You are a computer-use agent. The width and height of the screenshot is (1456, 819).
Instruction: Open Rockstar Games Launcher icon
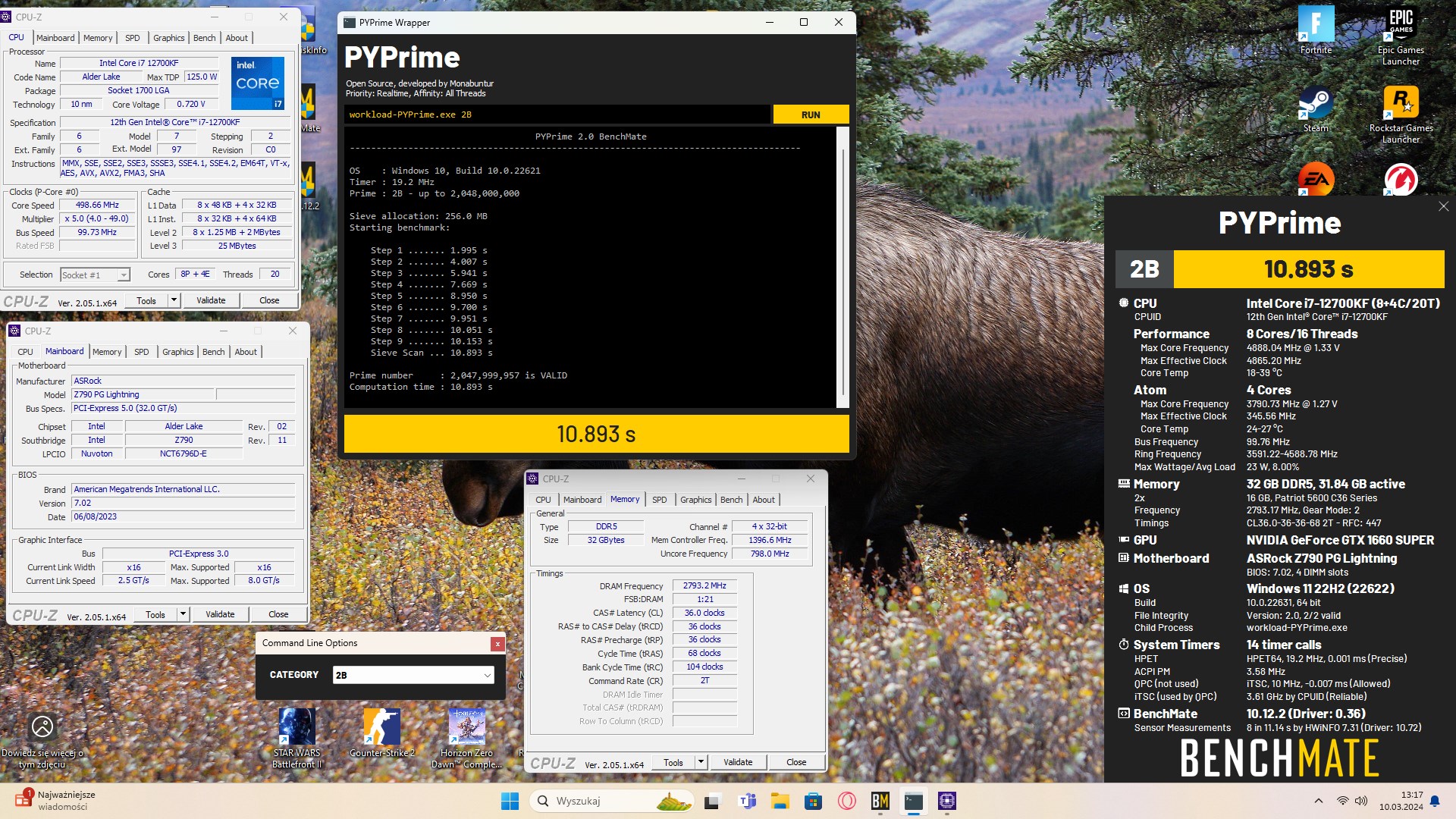1401,114
